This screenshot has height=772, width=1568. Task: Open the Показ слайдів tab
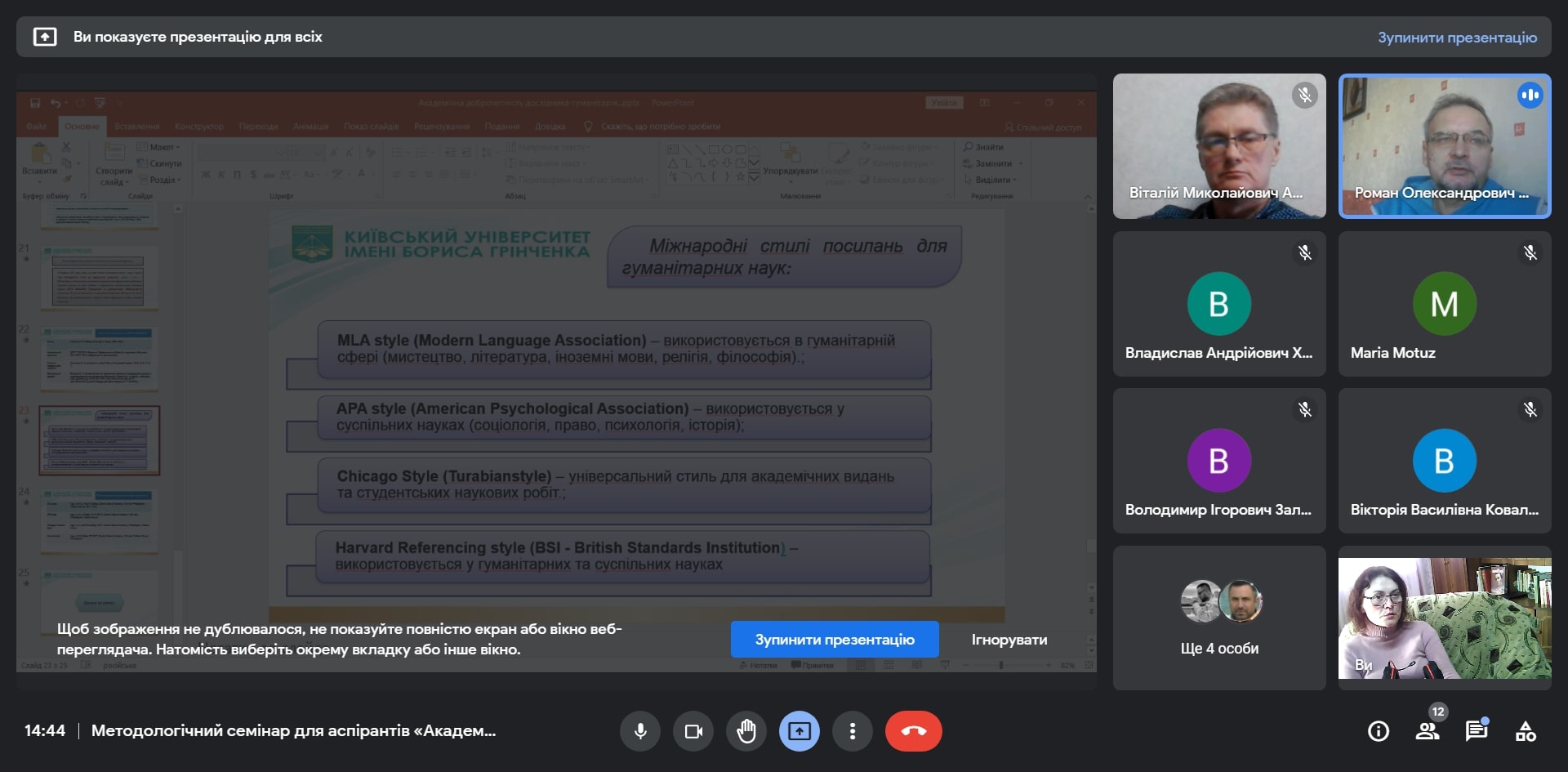click(369, 127)
